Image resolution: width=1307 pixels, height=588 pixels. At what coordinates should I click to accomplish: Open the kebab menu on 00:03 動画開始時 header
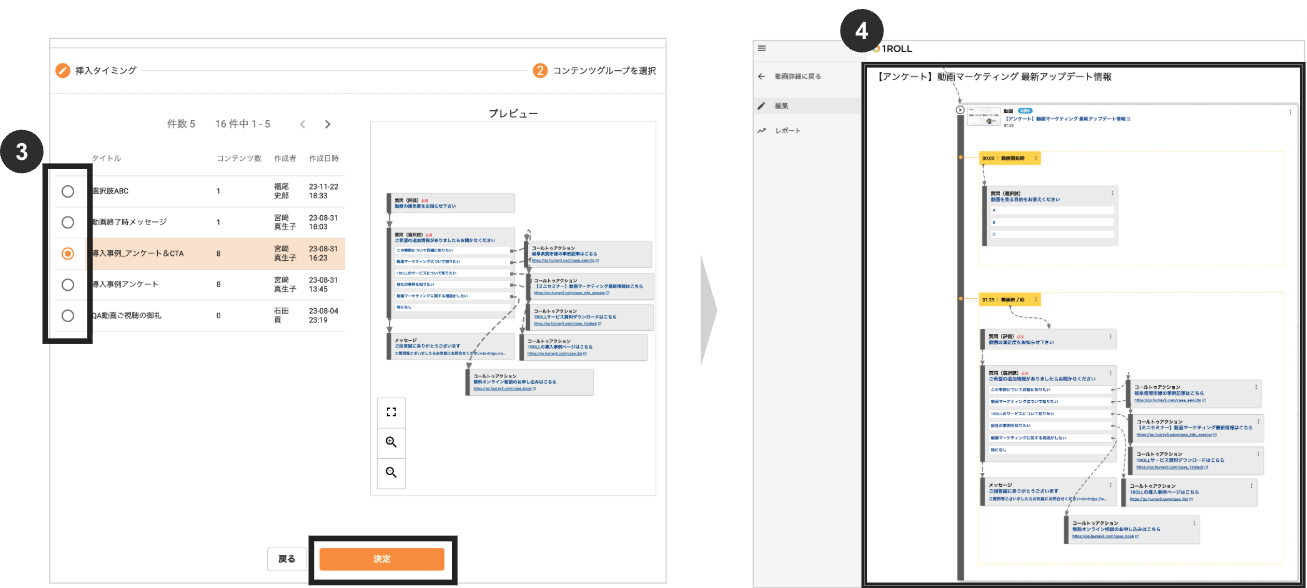(1036, 158)
